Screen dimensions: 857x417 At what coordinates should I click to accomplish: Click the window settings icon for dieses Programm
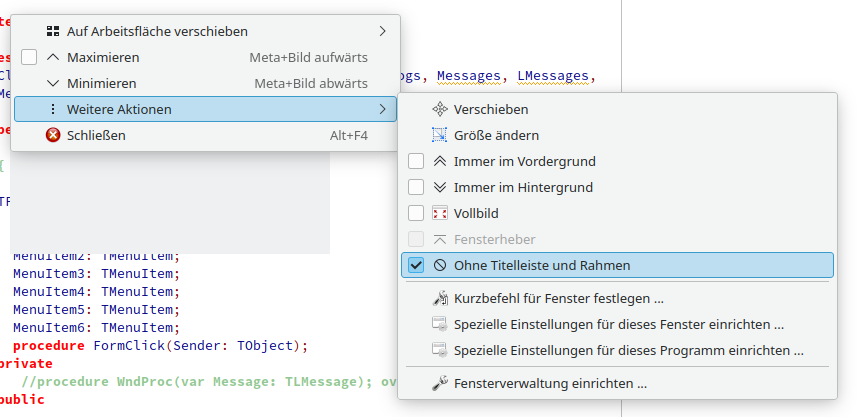point(439,350)
